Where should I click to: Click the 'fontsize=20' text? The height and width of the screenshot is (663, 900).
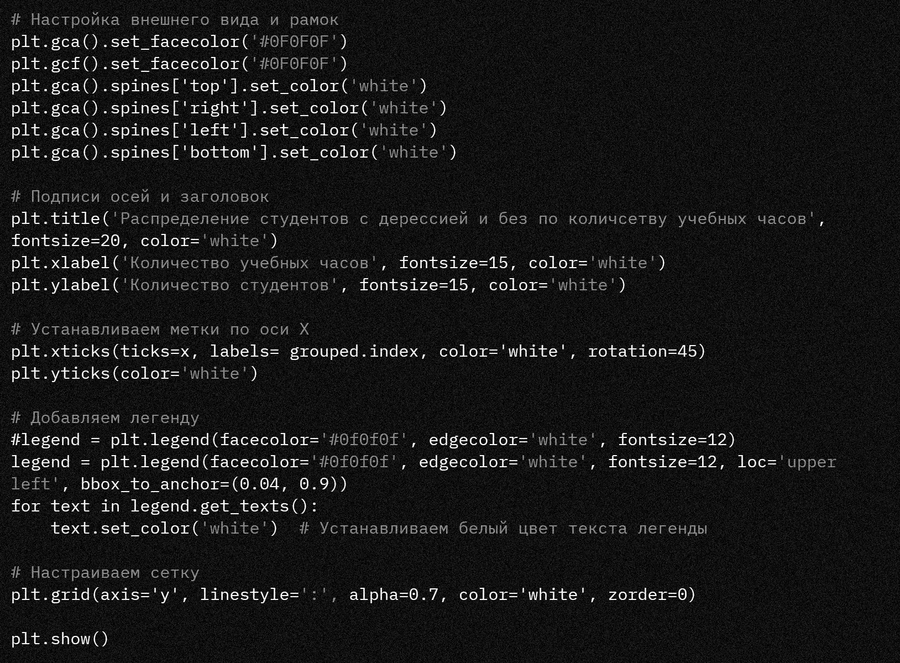[66, 241]
